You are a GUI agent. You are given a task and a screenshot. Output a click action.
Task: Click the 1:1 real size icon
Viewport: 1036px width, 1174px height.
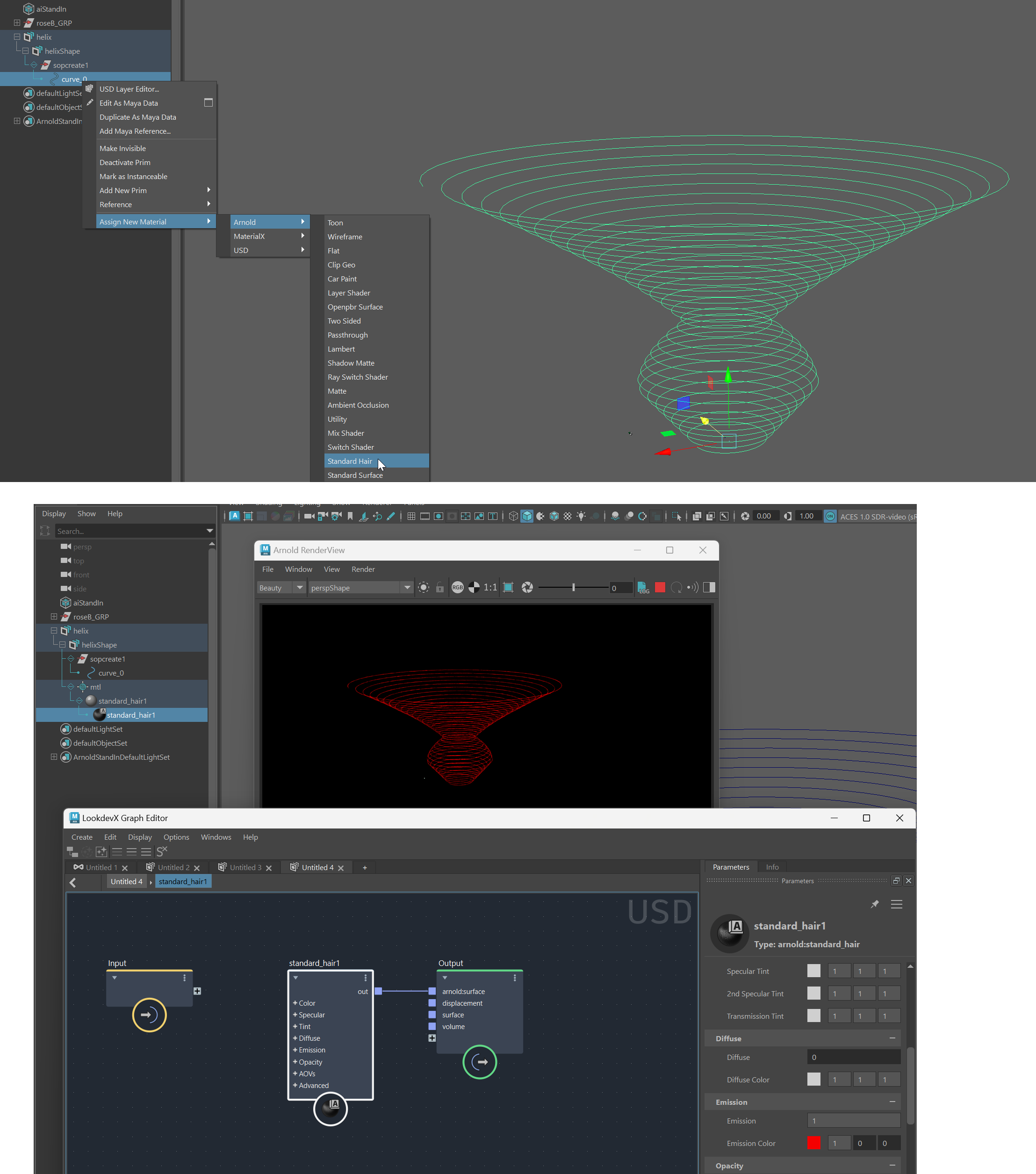click(490, 587)
